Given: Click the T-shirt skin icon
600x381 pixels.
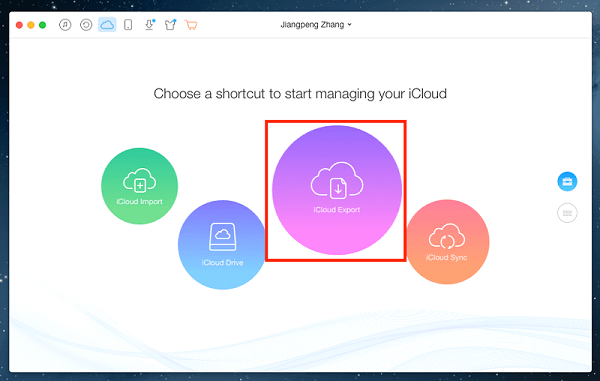Looking at the screenshot, I should [x=170, y=25].
